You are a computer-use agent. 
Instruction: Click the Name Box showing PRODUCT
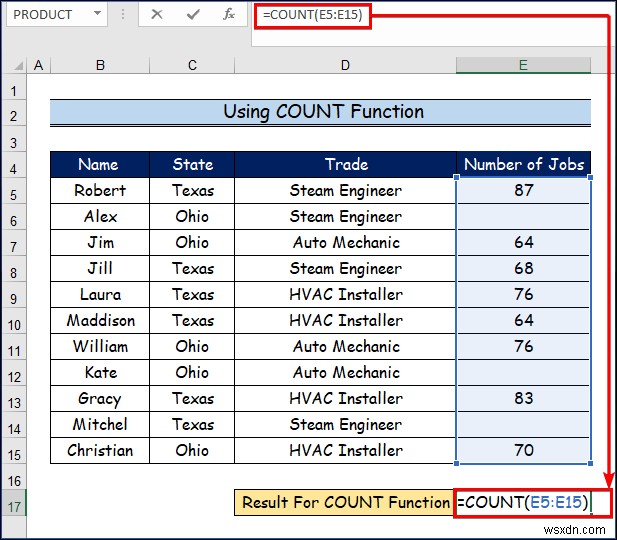click(57, 15)
